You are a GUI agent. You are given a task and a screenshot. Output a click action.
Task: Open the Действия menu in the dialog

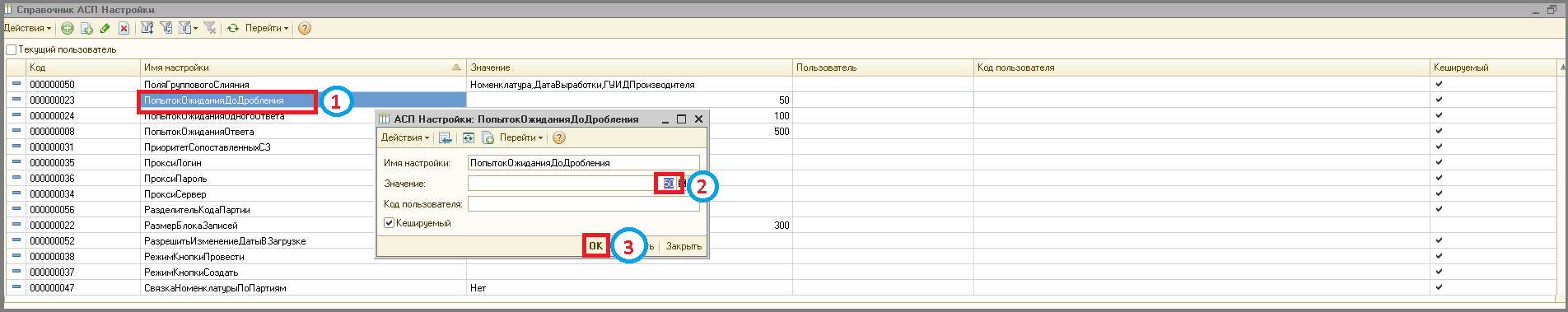[x=405, y=137]
